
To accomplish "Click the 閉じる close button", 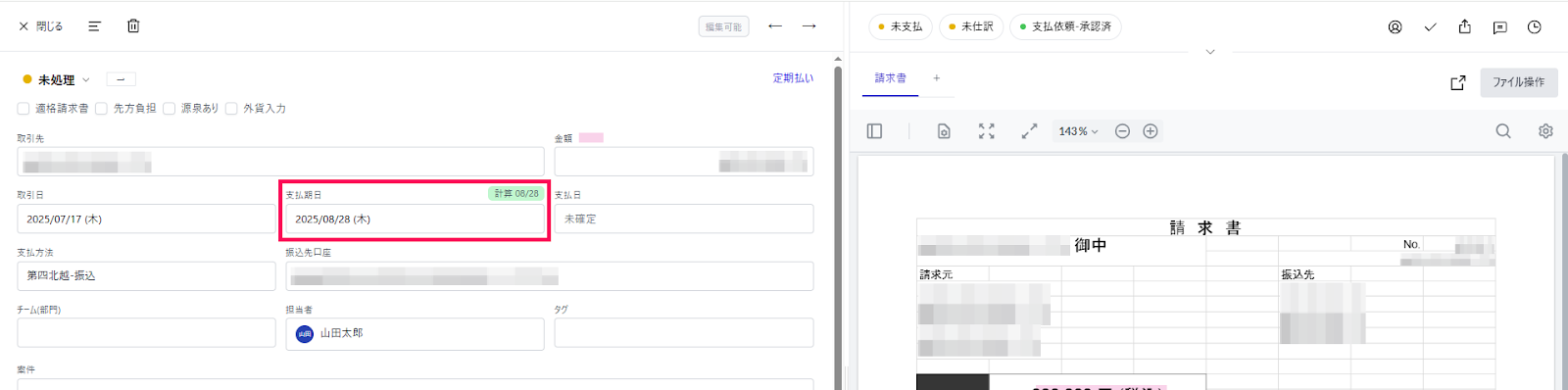I will 40,26.
